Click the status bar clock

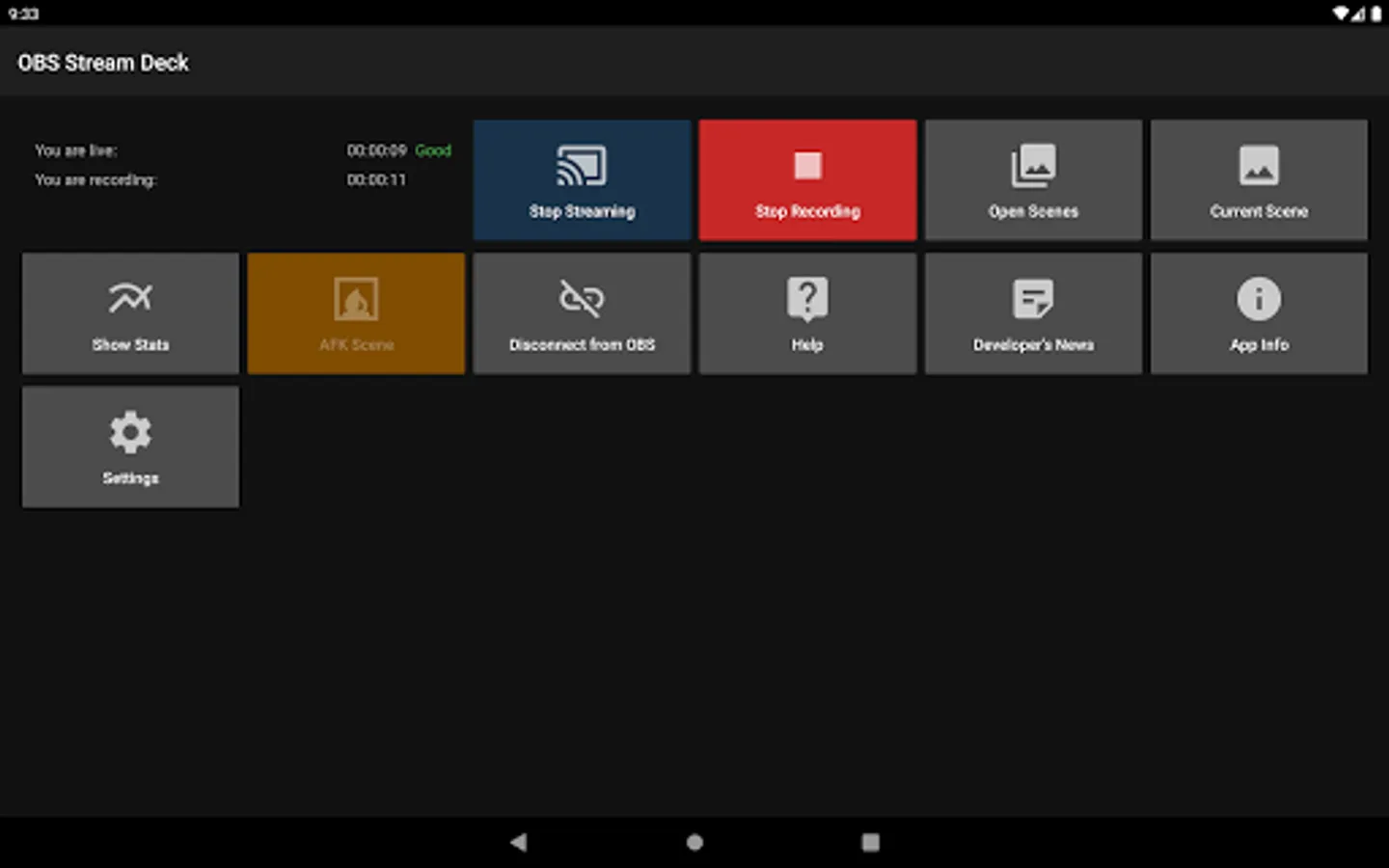(23, 14)
